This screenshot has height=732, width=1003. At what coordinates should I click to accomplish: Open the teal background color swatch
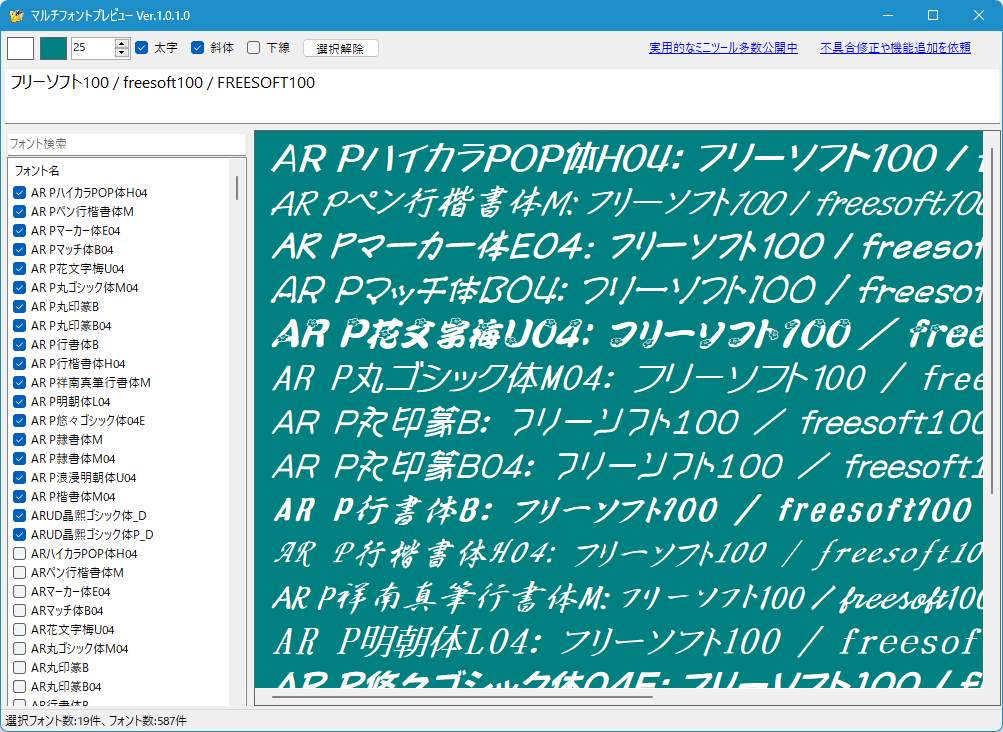[x=53, y=49]
